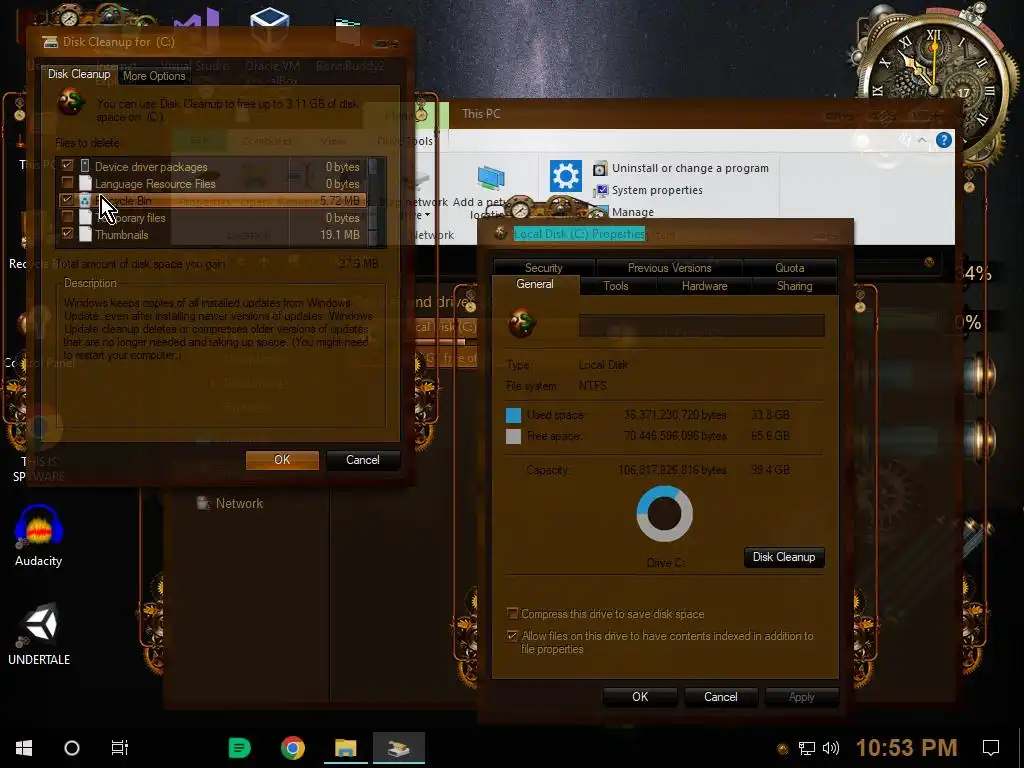This screenshot has width=1024, height=768.
Task: Open the Action Center notifications
Action: 991,748
